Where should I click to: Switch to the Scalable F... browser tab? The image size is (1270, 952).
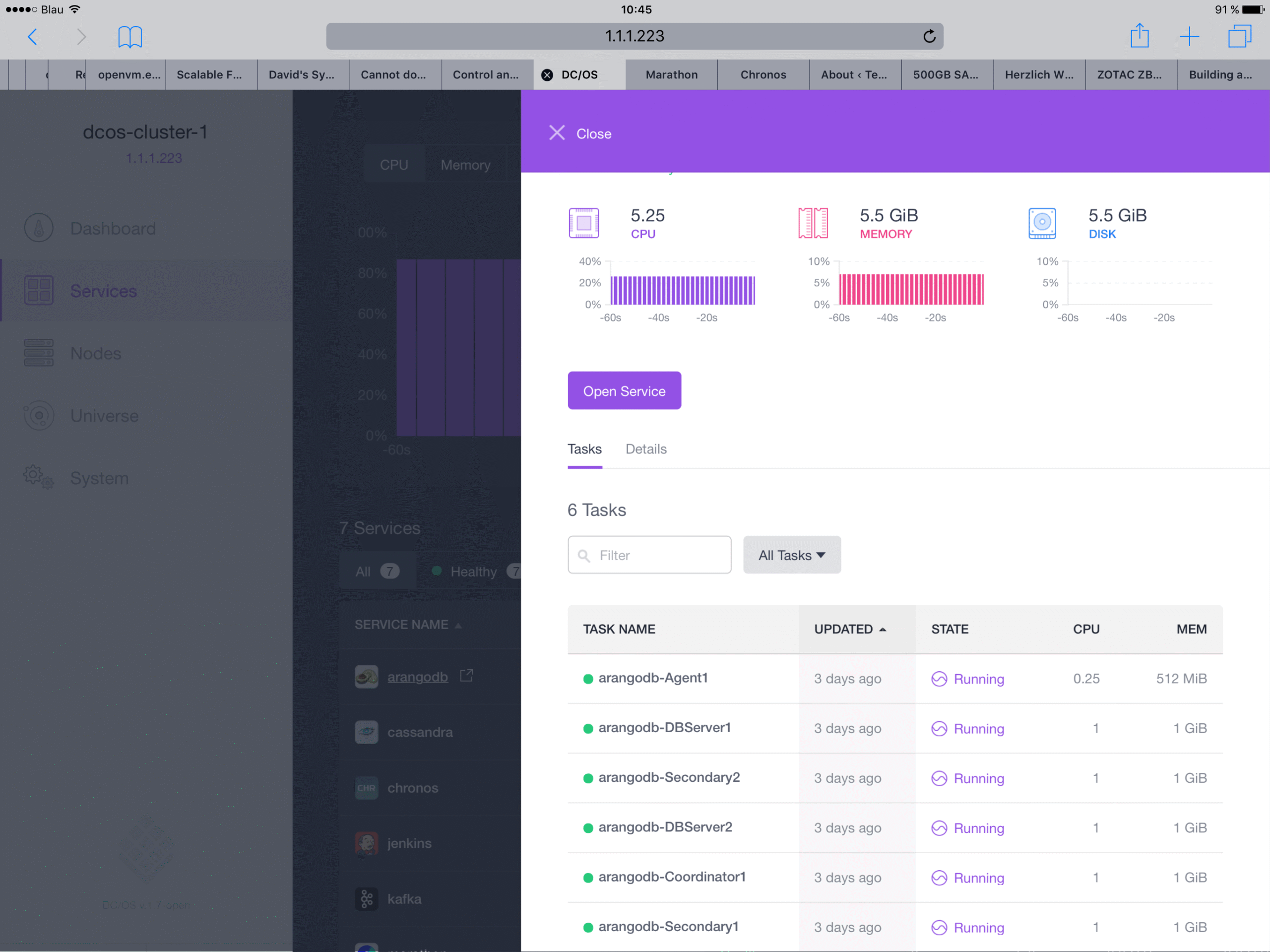point(211,74)
